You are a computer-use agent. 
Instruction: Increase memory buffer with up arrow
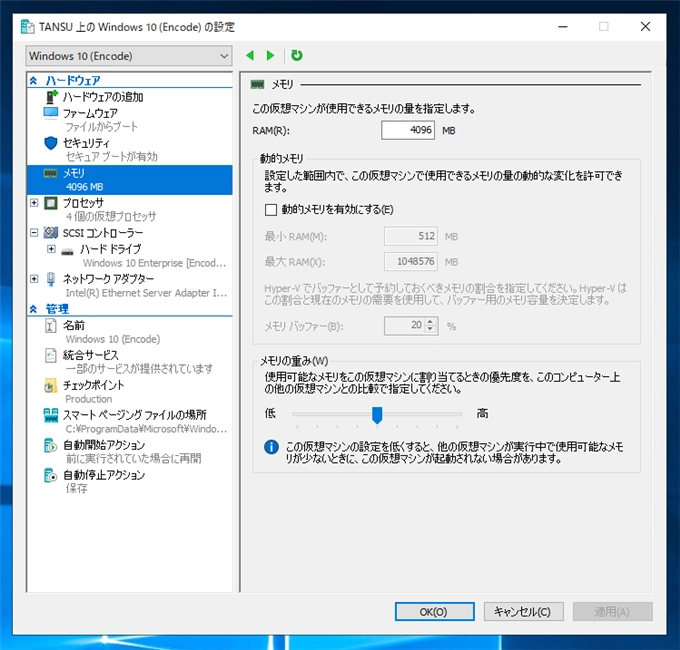(430, 322)
